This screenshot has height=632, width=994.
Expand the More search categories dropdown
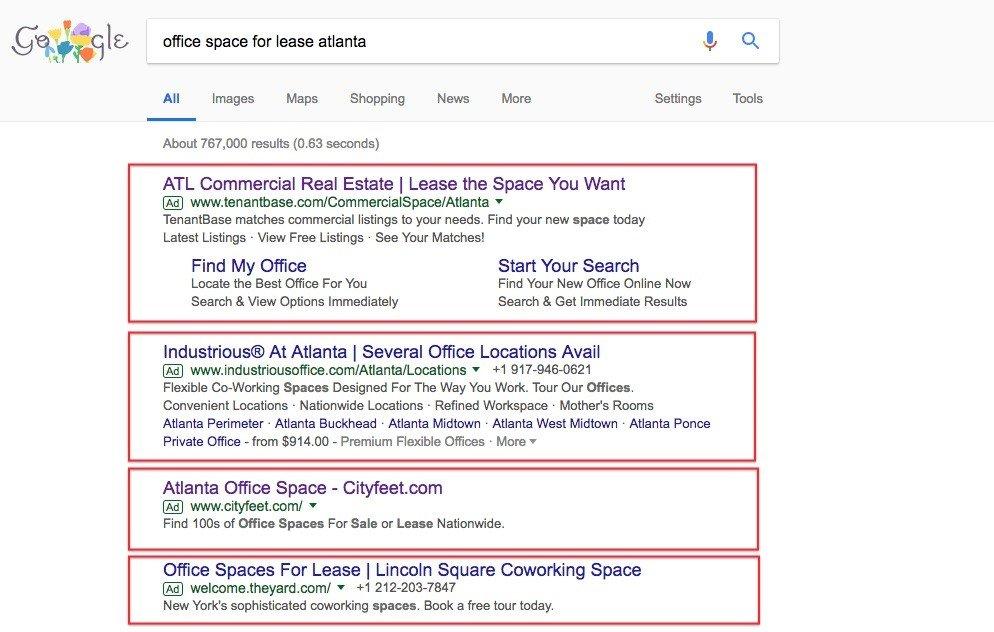515,98
